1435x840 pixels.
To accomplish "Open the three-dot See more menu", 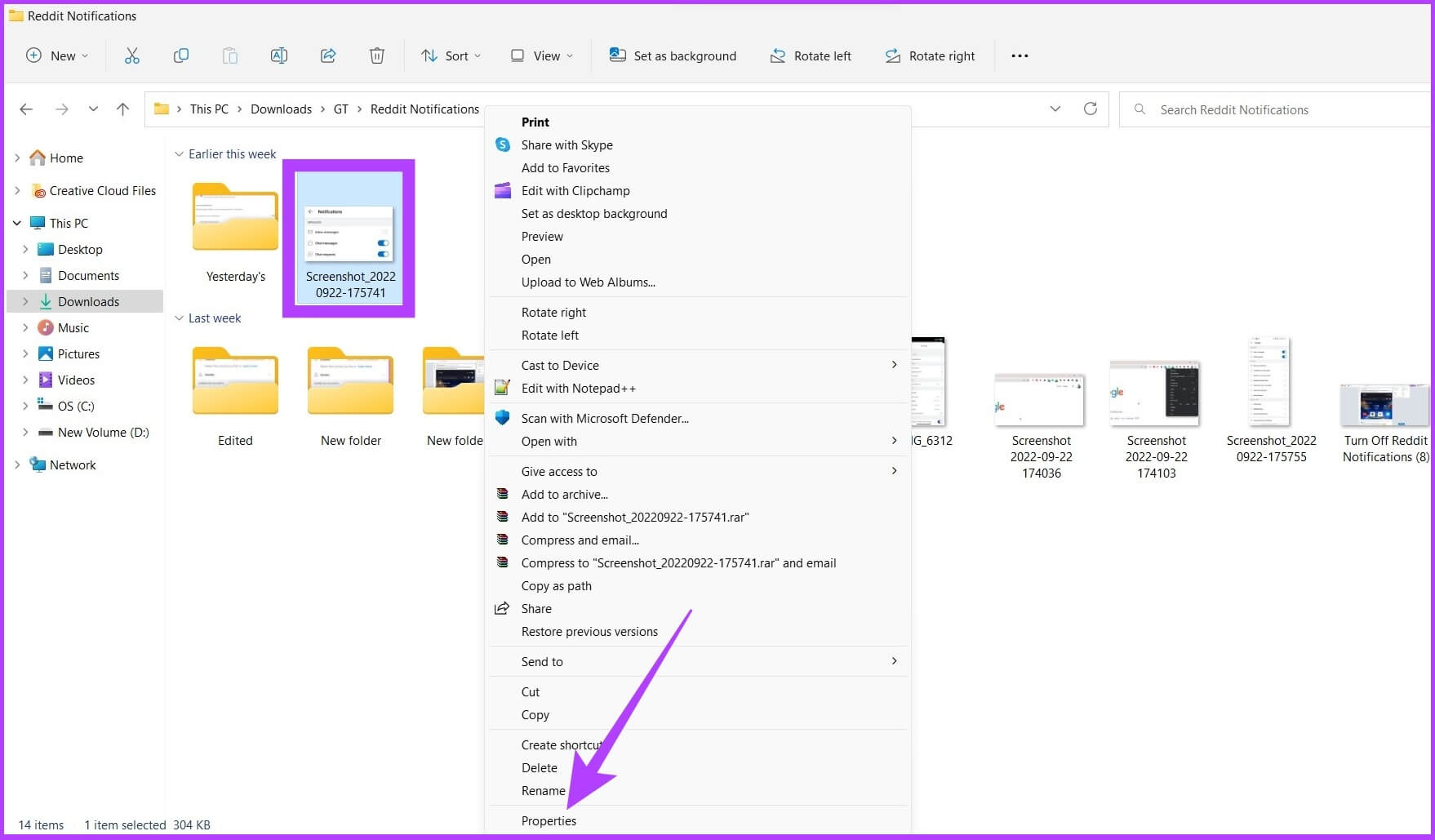I will pyautogui.click(x=1020, y=56).
